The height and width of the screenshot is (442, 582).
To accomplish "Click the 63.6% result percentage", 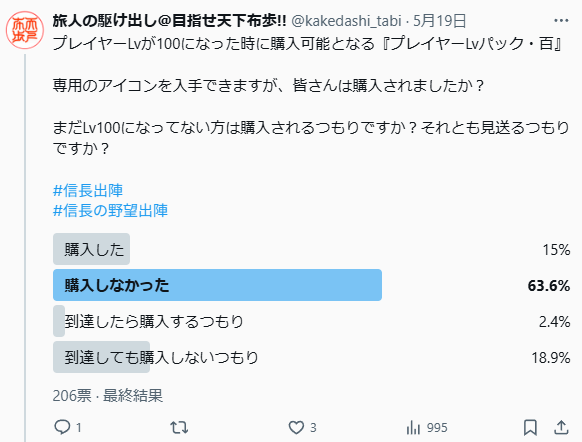I will [x=549, y=285].
